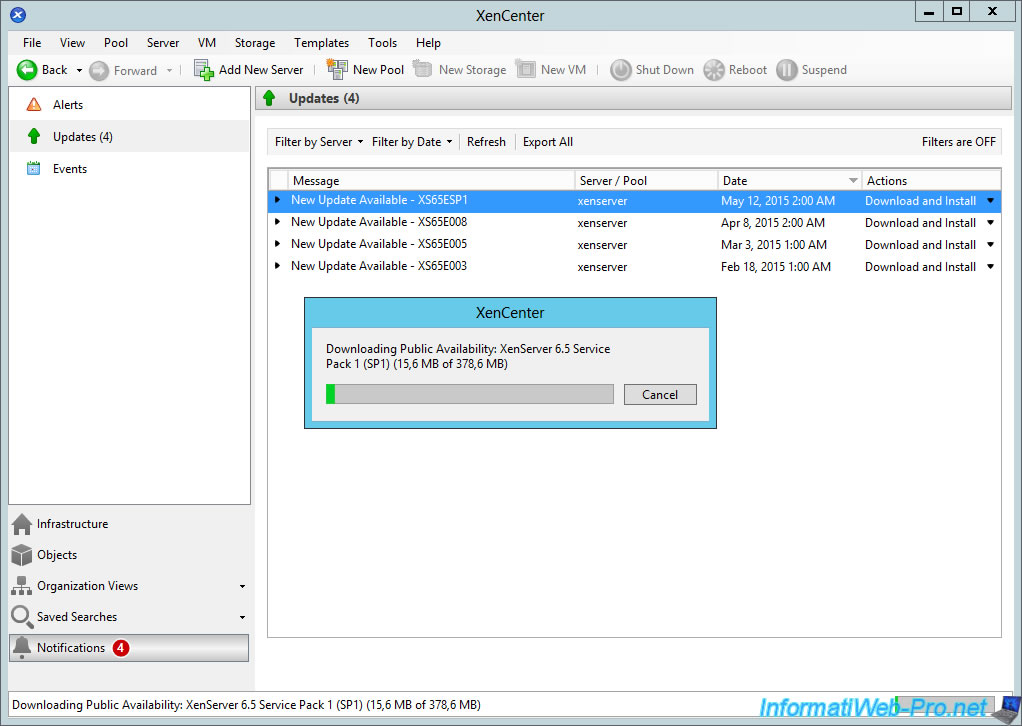
Task: Click the Add New Server icon
Action: coord(204,70)
